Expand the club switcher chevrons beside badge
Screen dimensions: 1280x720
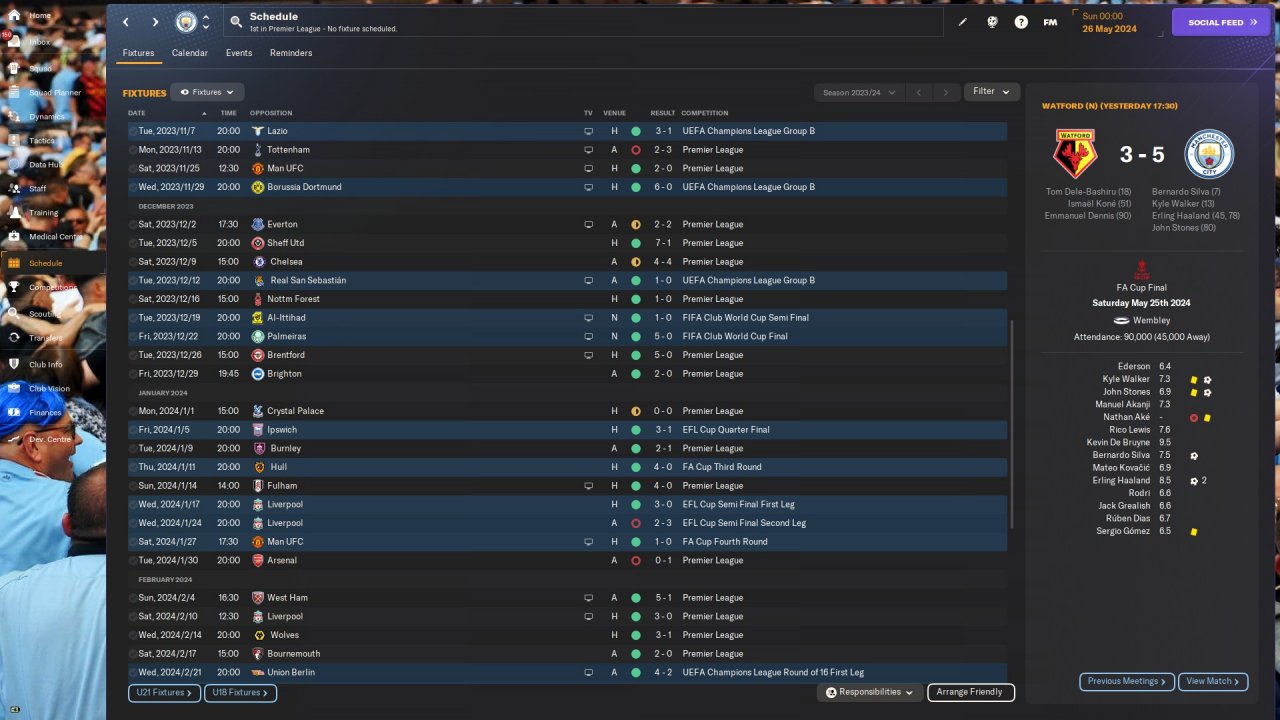click(205, 21)
